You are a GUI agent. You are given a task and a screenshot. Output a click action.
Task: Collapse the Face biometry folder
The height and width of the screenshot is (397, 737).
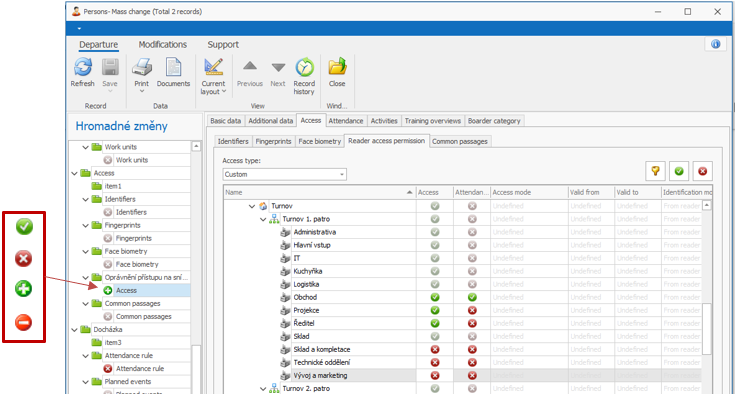pyautogui.click(x=86, y=251)
